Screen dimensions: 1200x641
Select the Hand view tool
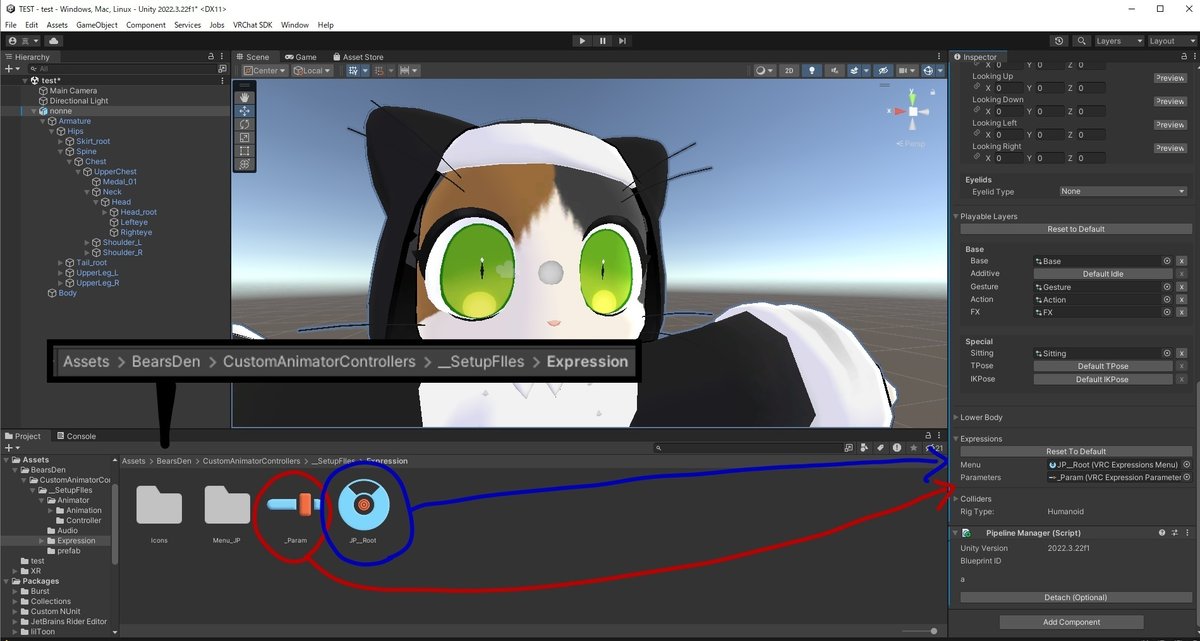click(x=246, y=98)
